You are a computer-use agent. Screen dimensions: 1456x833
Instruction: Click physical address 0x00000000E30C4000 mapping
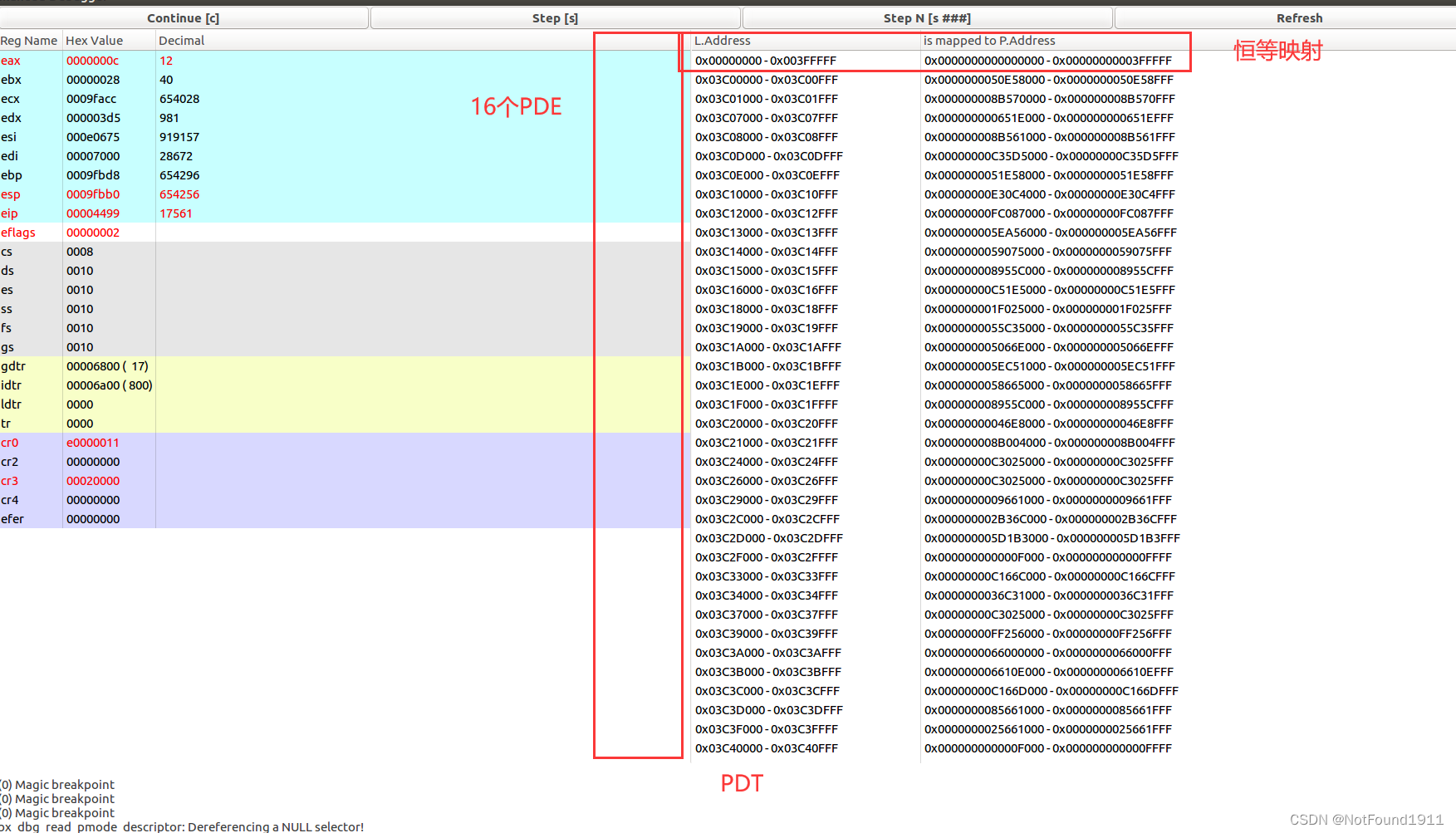[x=1050, y=194]
